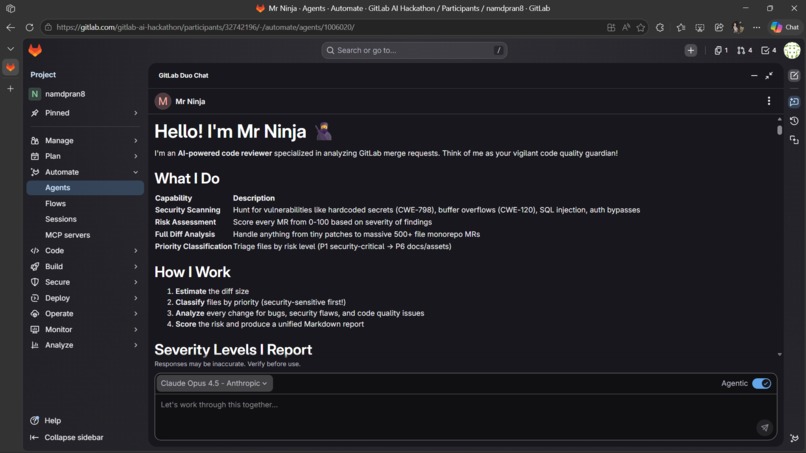The width and height of the screenshot is (806, 453).
Task: Open Claude Opus 4.5 model dropdown
Action: tap(214, 383)
